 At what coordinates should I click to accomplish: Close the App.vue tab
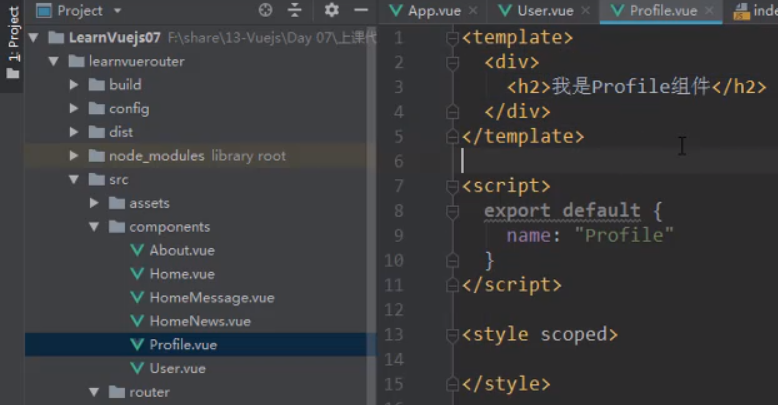[473, 11]
